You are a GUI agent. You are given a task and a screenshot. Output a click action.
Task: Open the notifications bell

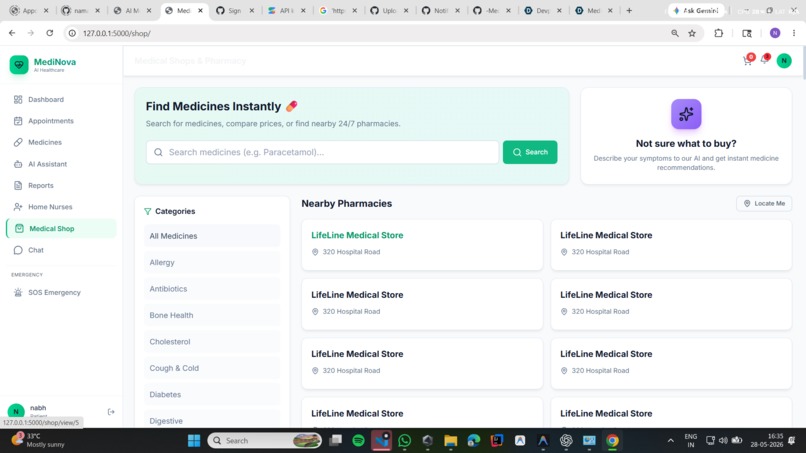pos(765,60)
